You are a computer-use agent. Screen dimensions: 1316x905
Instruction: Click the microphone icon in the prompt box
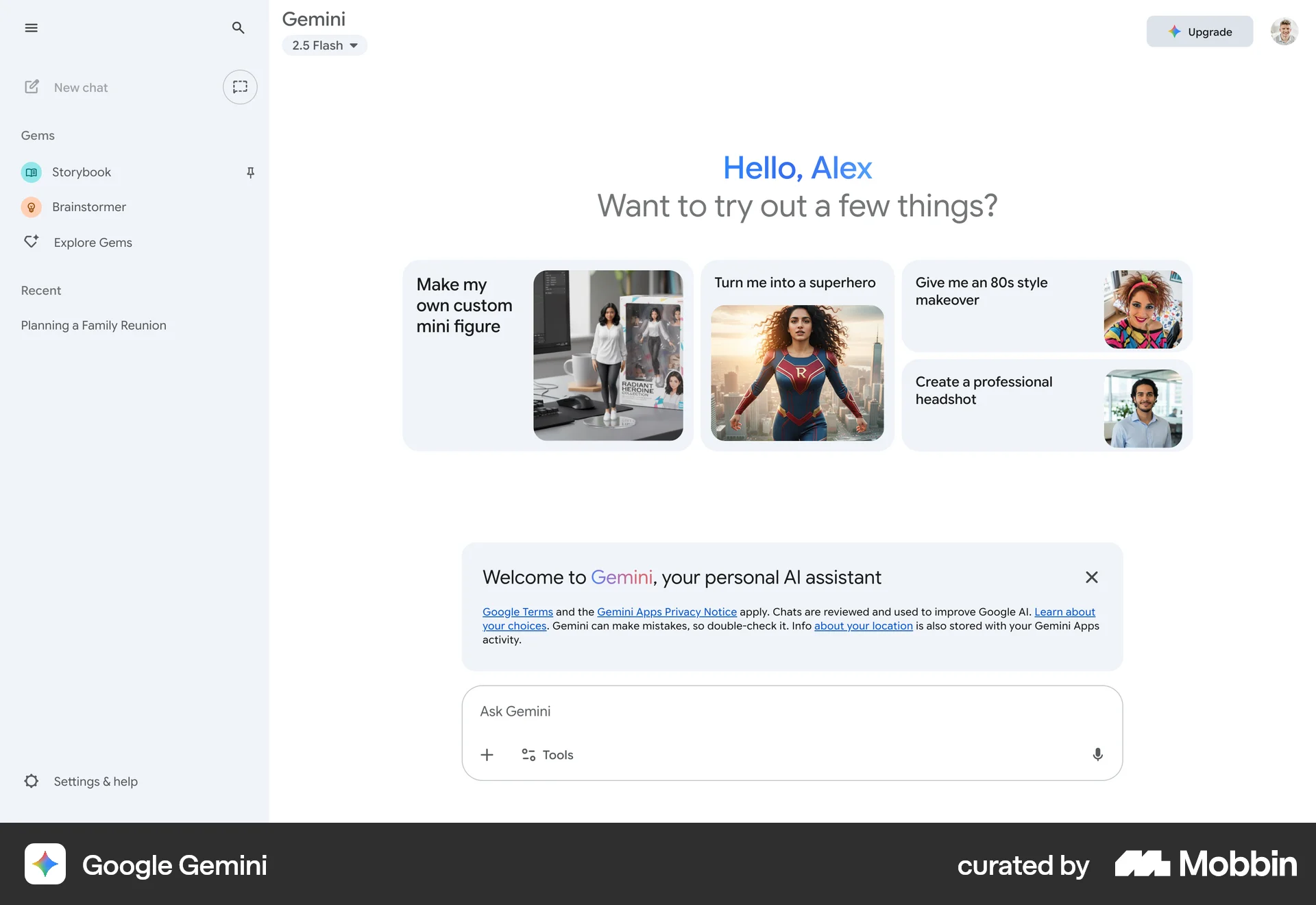coord(1097,754)
